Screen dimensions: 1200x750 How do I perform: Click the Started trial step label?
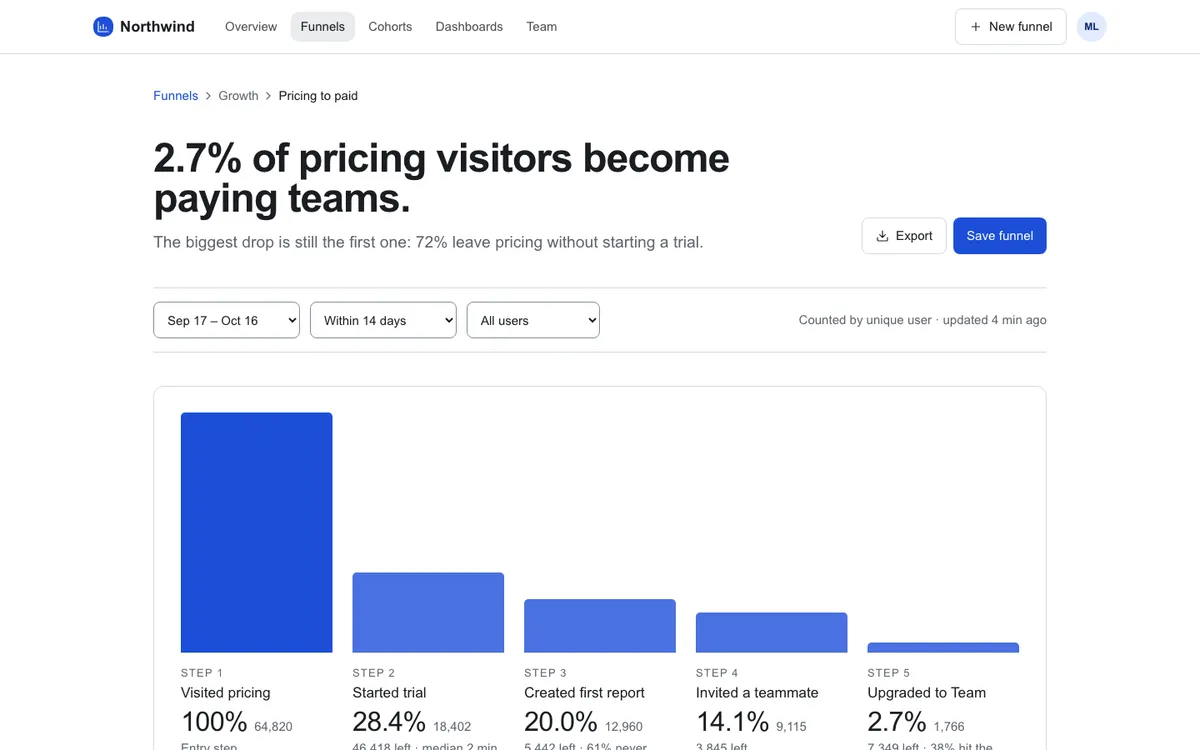[390, 693]
